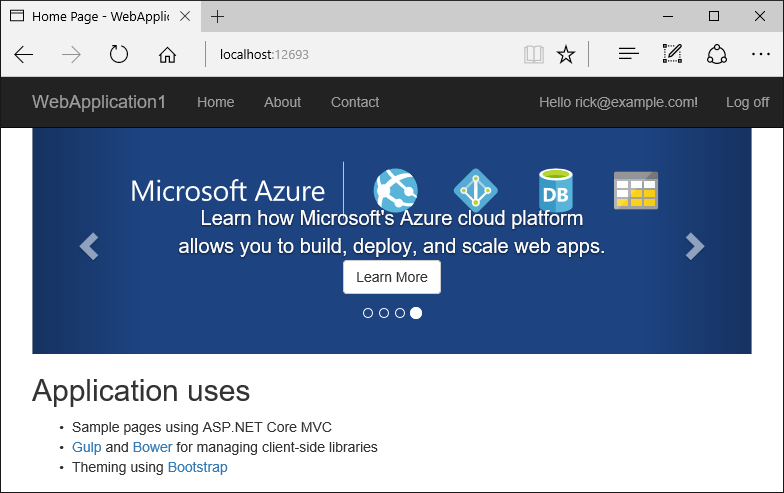Open the browser home page icon
This screenshot has width=784, height=493.
click(x=168, y=54)
